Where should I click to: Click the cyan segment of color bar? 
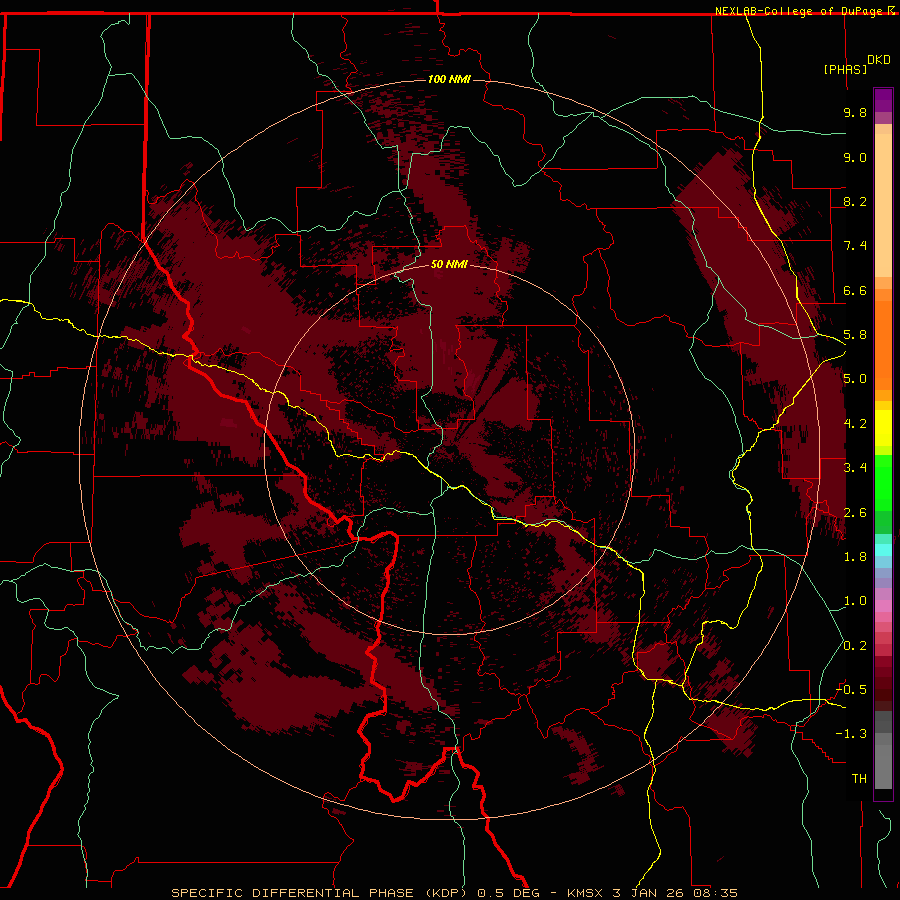[883, 549]
